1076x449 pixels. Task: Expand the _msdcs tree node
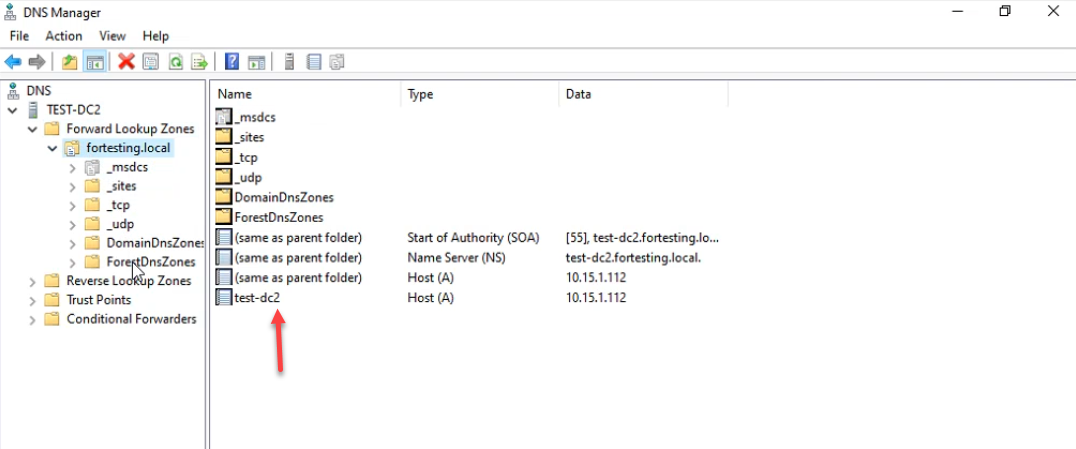(x=73, y=167)
